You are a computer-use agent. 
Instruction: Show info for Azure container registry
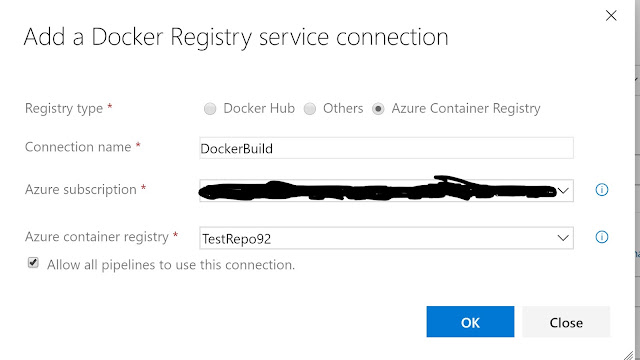click(x=602, y=237)
